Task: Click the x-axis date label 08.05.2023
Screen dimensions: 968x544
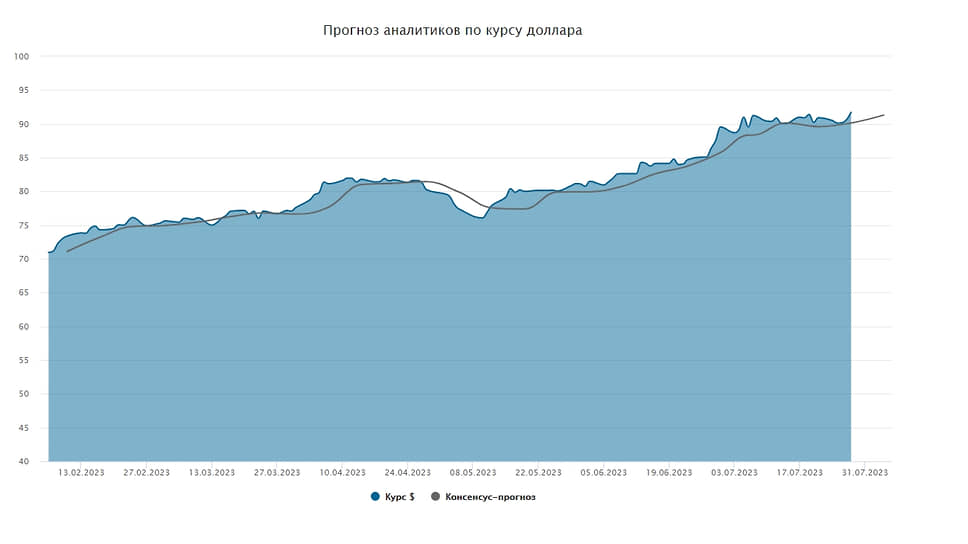Action: coord(473,472)
